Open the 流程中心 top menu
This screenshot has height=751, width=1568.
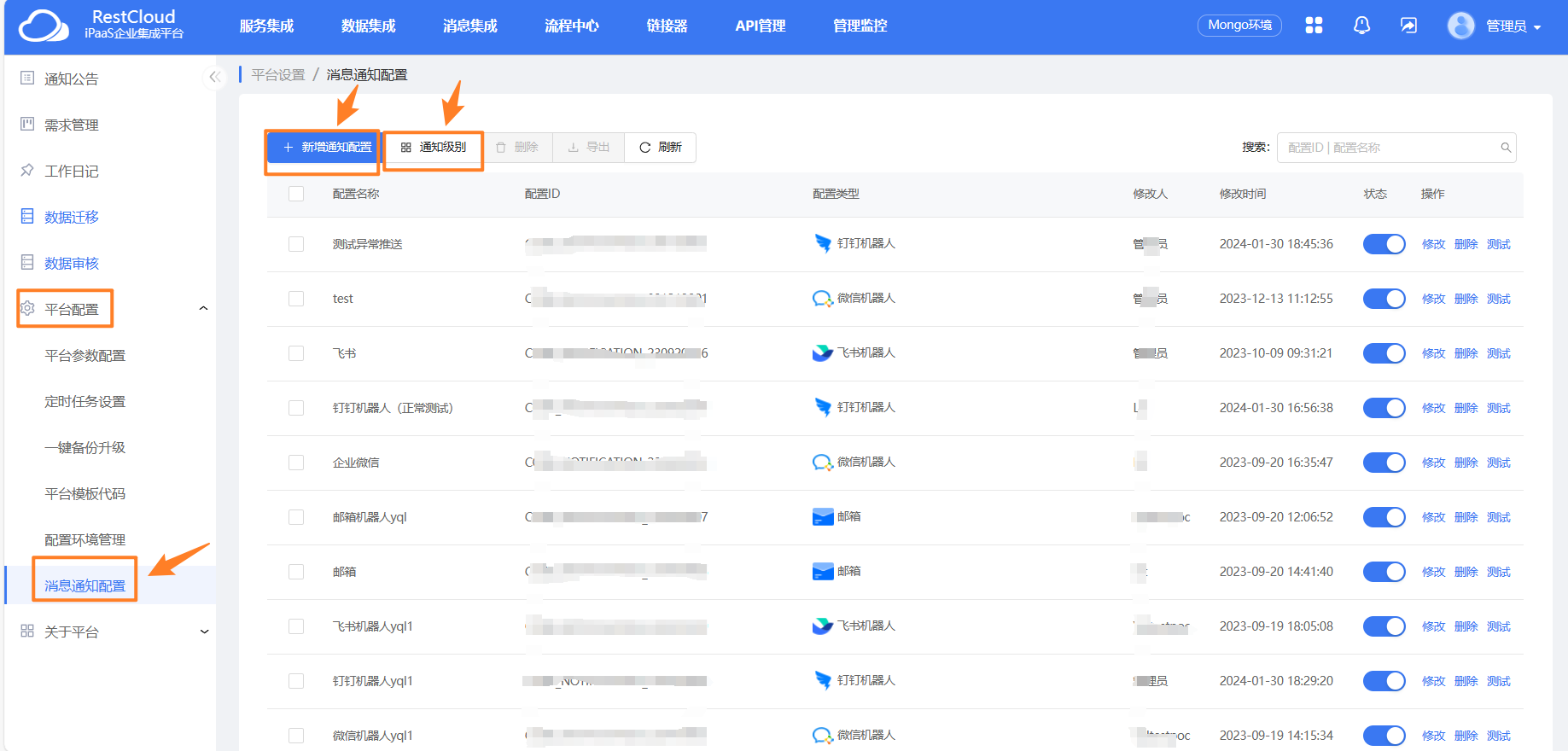(571, 26)
